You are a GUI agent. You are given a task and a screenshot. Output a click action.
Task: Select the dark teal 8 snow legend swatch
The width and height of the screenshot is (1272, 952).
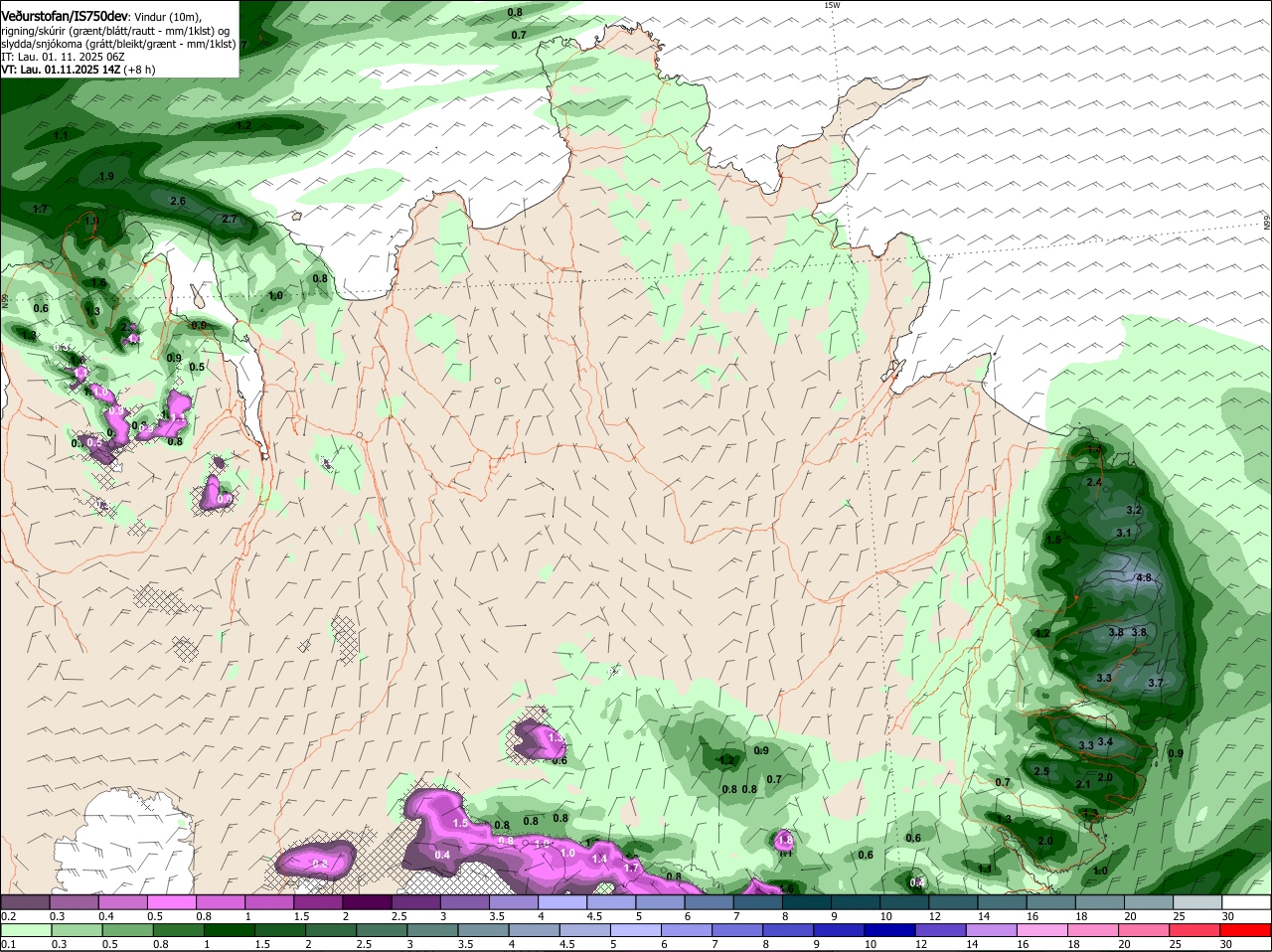tap(807, 902)
